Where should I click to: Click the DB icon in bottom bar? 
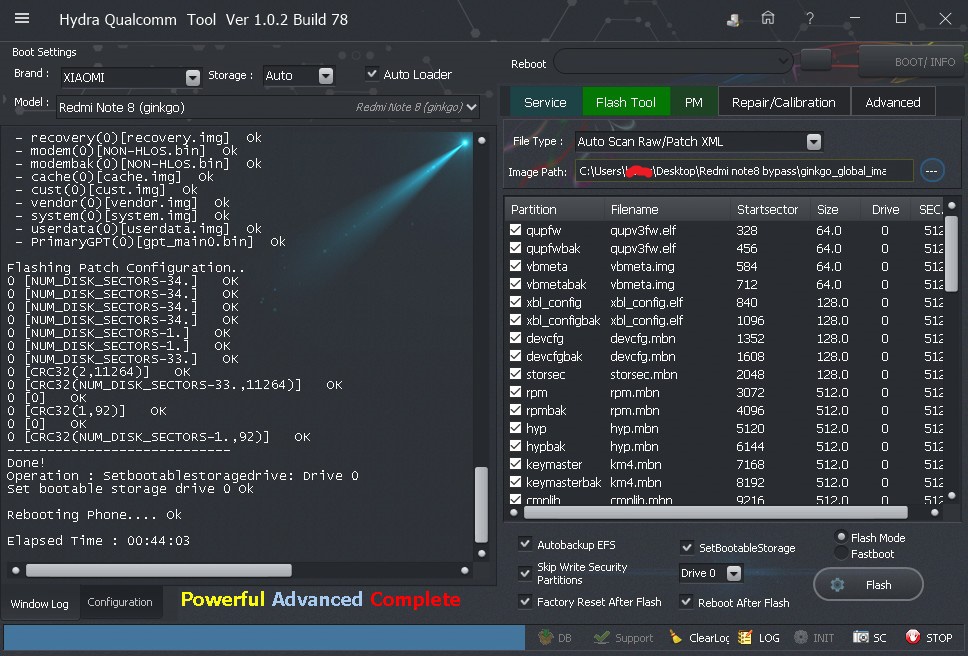(x=545, y=637)
